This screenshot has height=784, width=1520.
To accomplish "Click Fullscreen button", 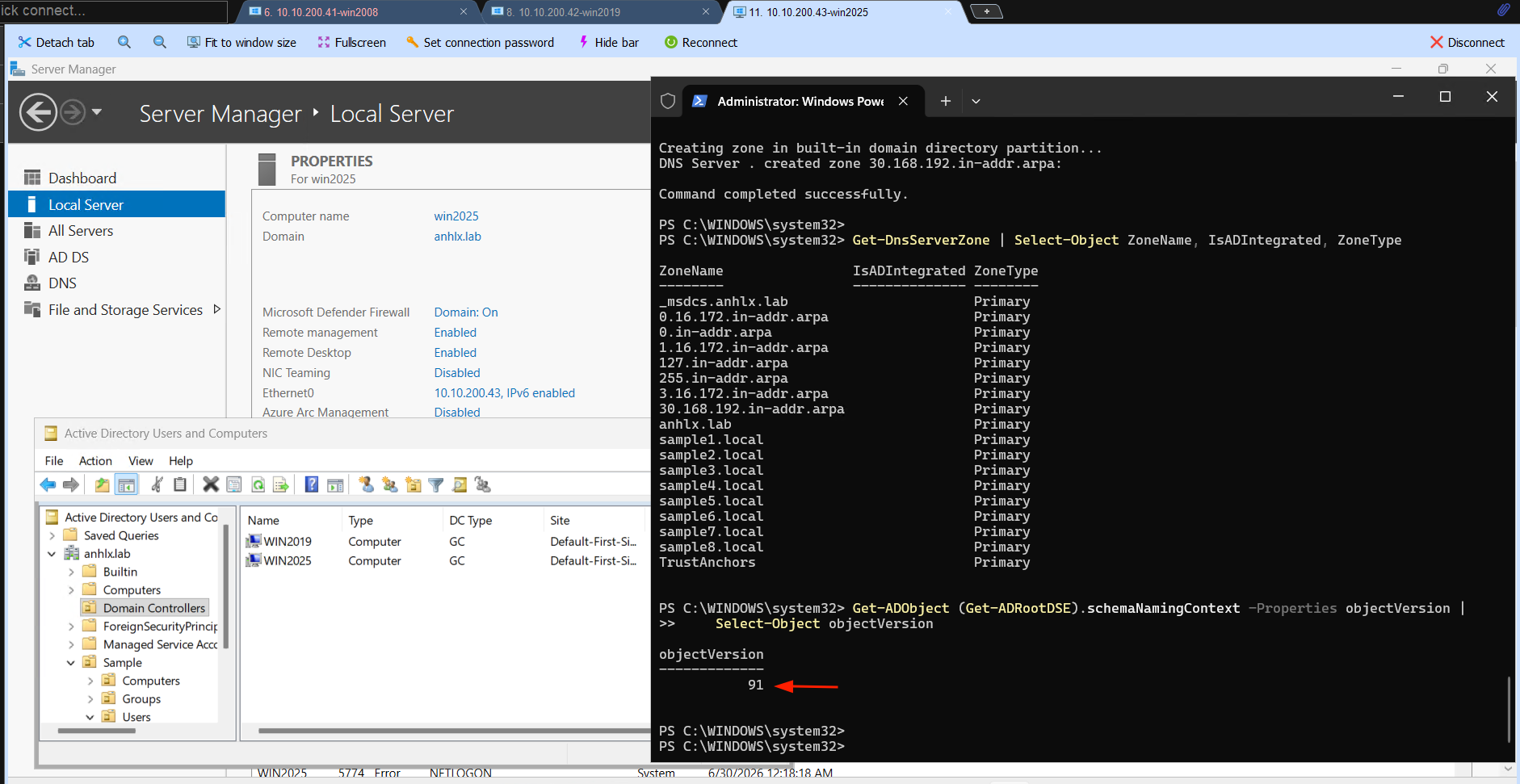I will [x=351, y=42].
